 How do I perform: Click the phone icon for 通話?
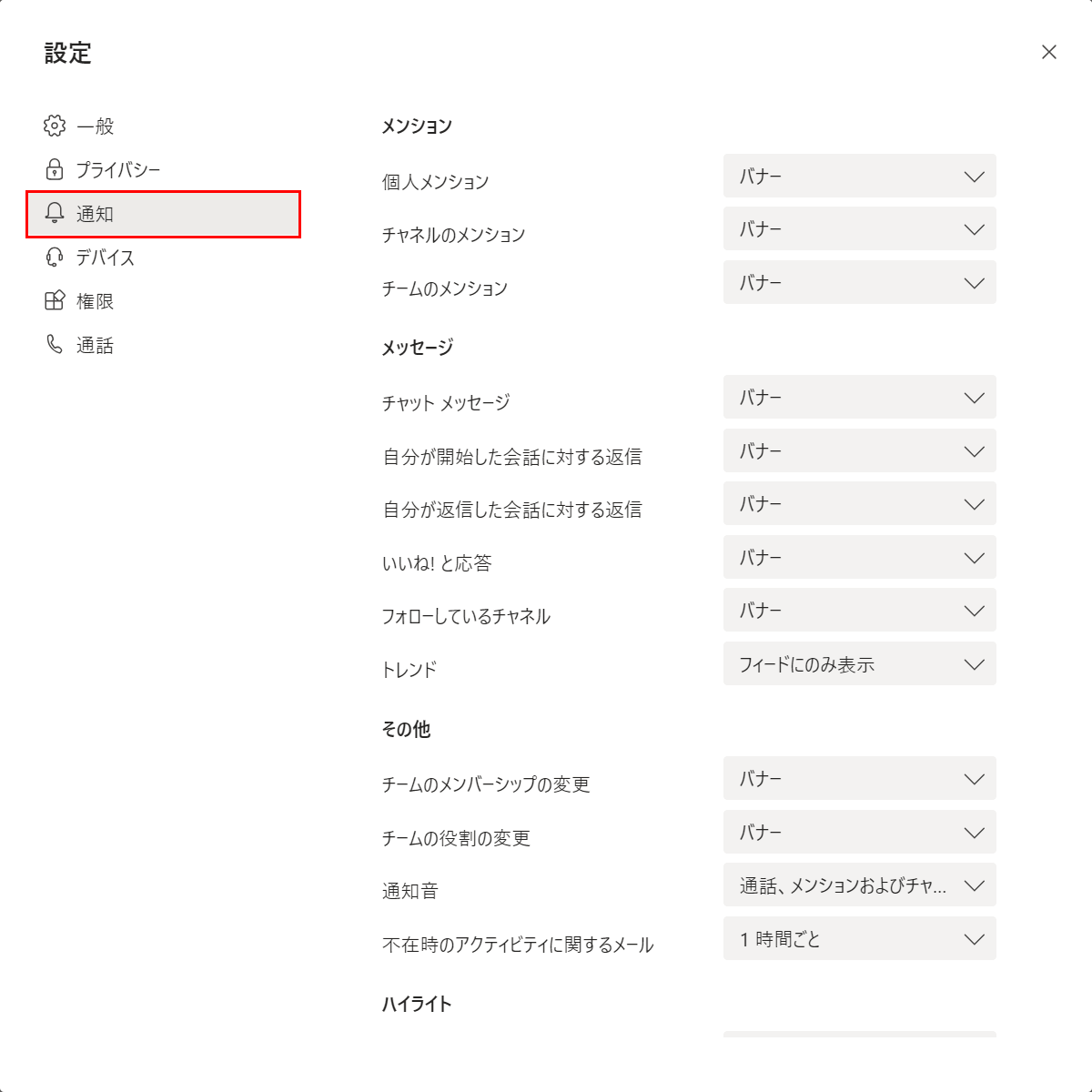click(55, 344)
